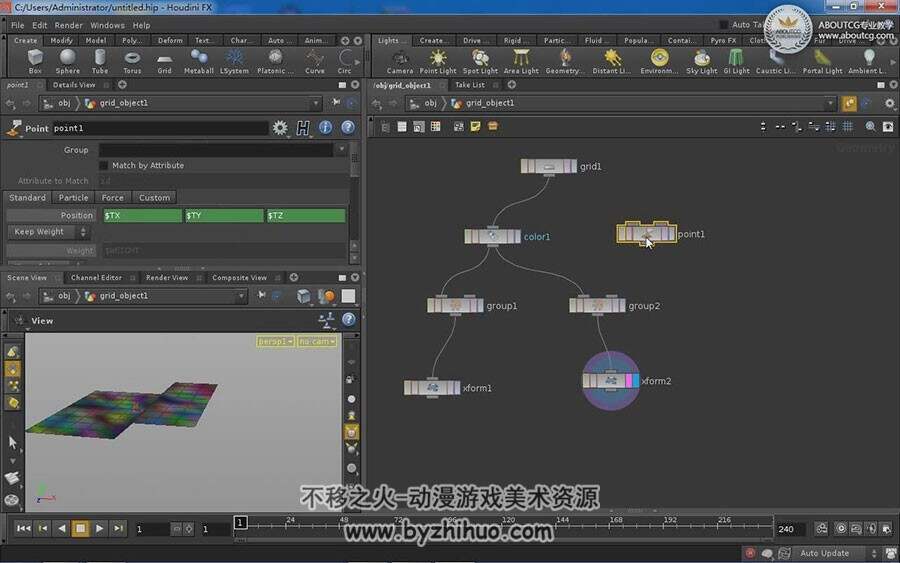This screenshot has width=900, height=563.
Task: Open the Group field dropdown arrow
Action: [x=342, y=150]
